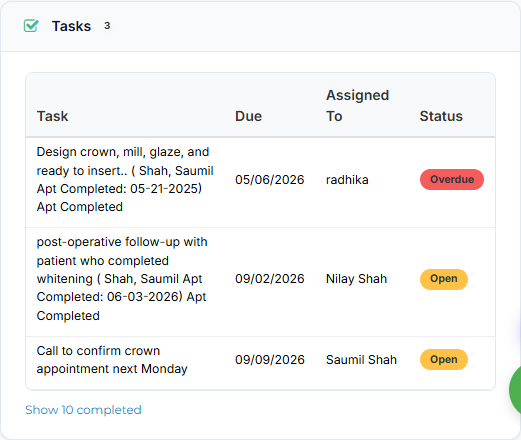Click assignee radhika

click(x=347, y=180)
